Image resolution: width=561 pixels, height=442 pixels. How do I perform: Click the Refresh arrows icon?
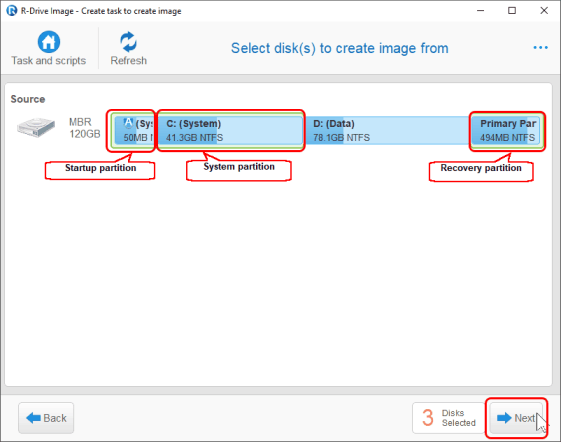click(x=128, y=42)
